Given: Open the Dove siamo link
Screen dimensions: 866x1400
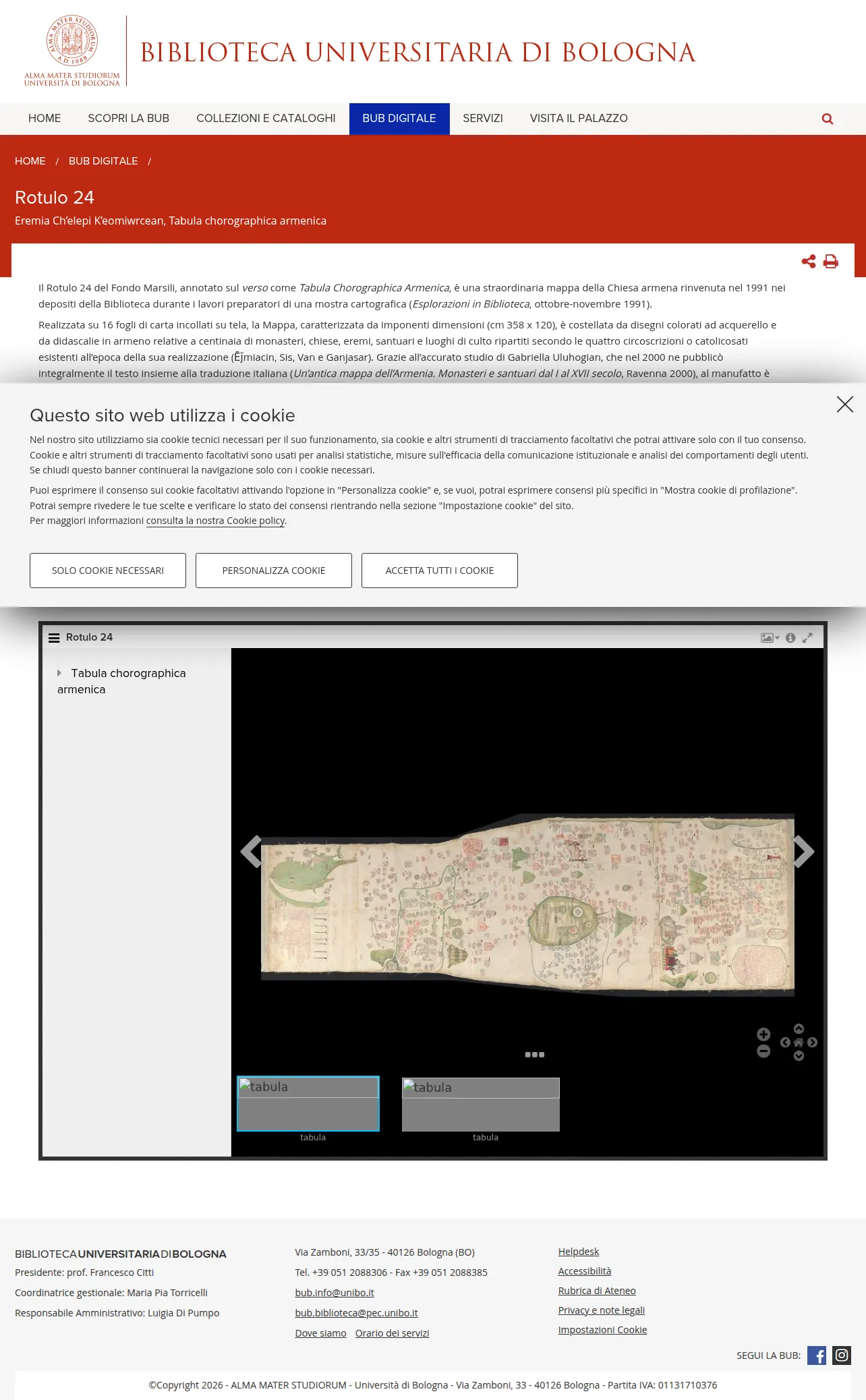Looking at the screenshot, I should (320, 1333).
